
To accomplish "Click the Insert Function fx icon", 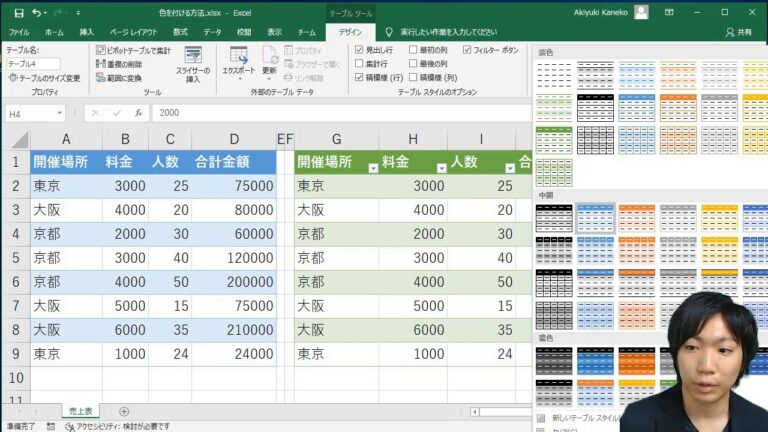I will [x=139, y=113].
